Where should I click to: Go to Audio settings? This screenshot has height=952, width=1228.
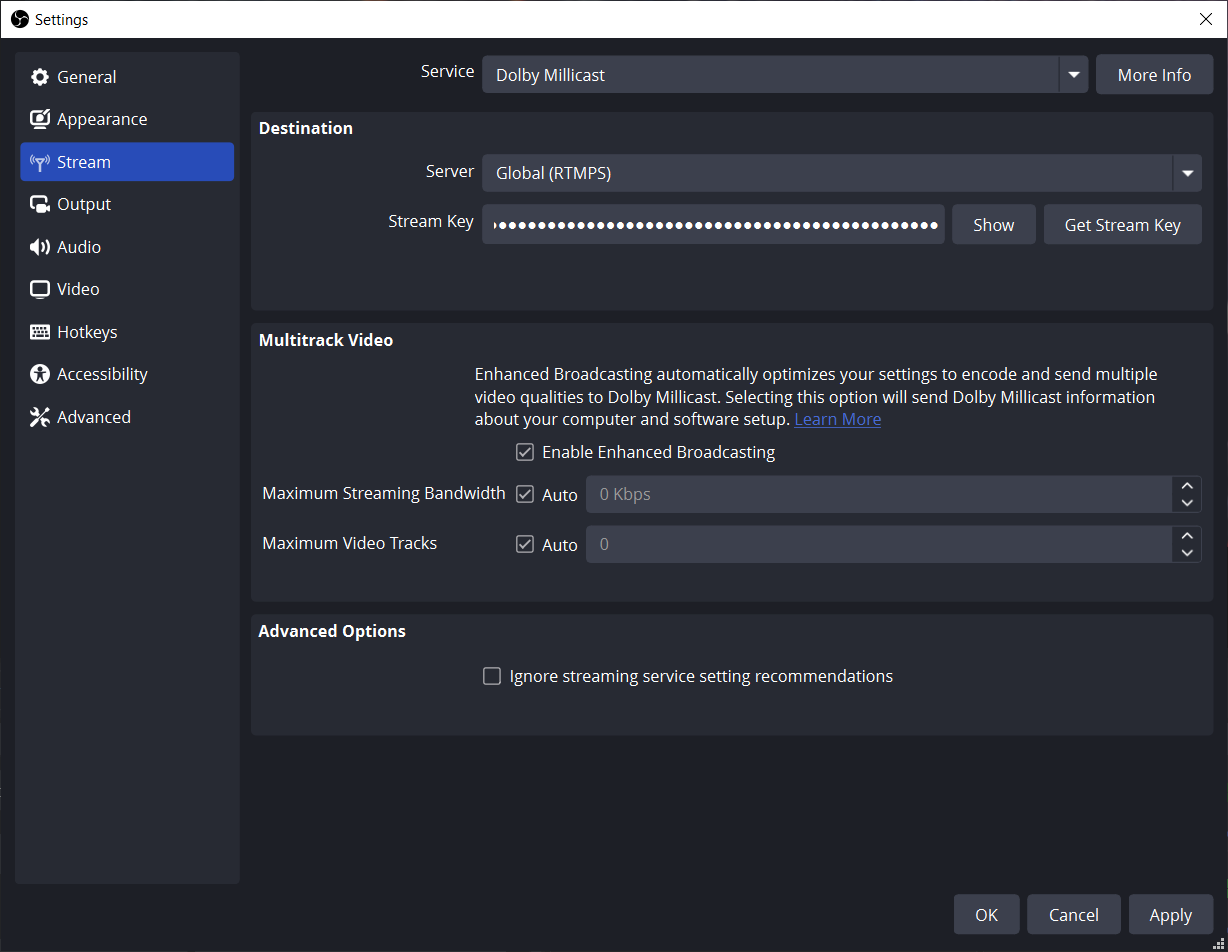[x=127, y=247]
